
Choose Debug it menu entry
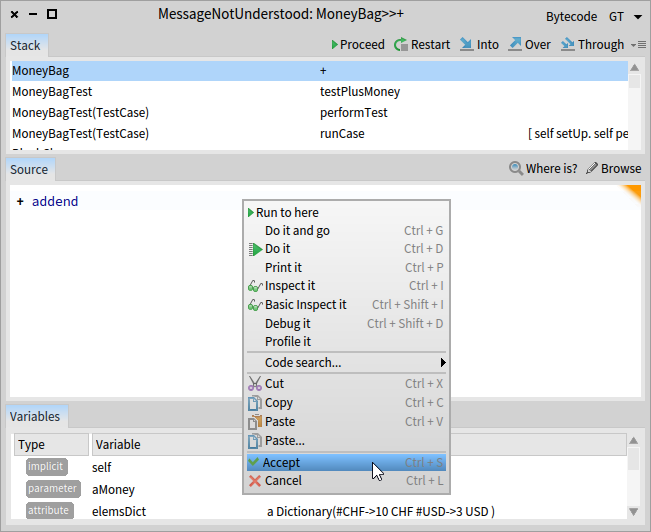point(346,324)
